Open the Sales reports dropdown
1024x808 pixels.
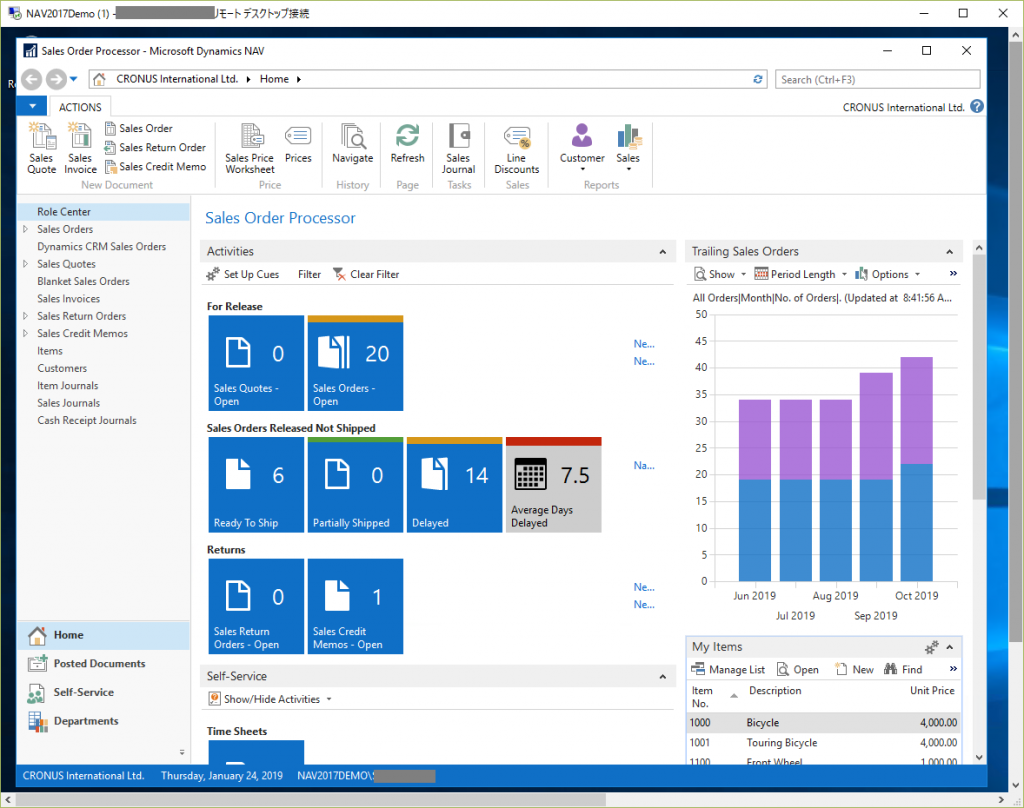click(628, 147)
